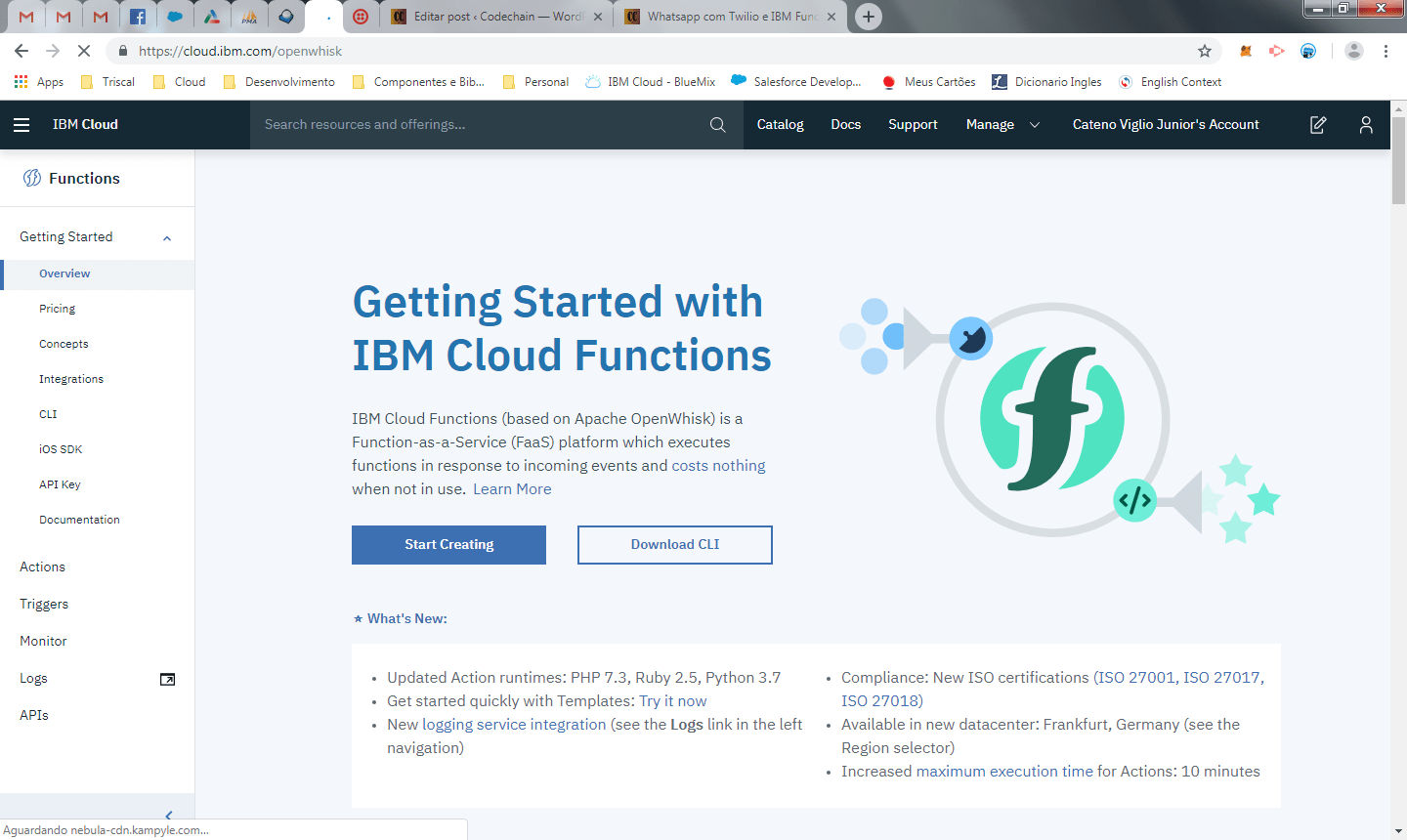Viewport: 1407px width, 840px height.
Task: Close the Editar post Codechain tab
Action: pyautogui.click(x=596, y=17)
